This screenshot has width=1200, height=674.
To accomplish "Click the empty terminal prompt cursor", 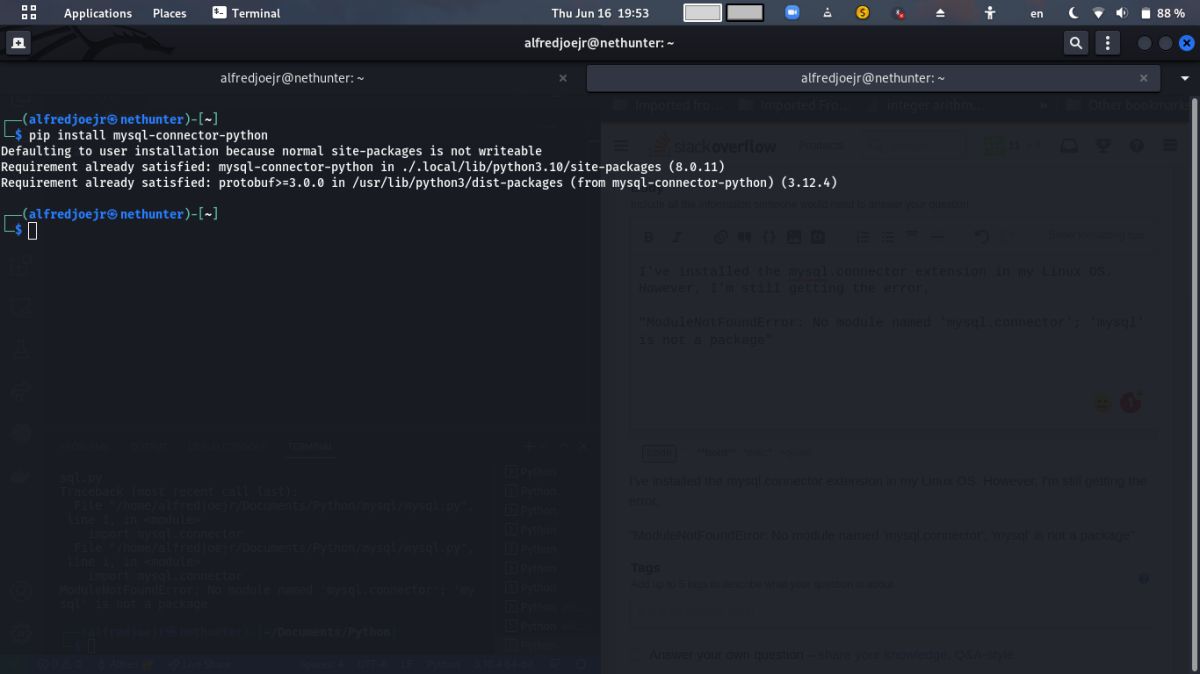I will [x=32, y=231].
